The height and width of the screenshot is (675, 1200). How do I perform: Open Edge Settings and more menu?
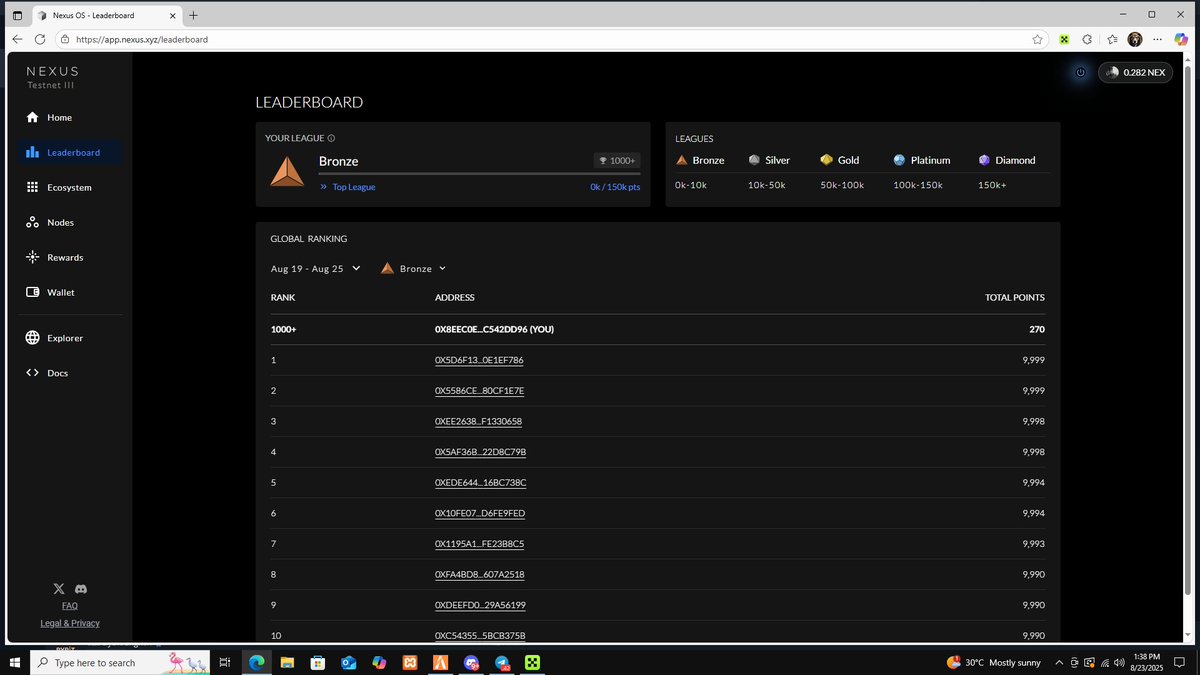pyautogui.click(x=1157, y=39)
